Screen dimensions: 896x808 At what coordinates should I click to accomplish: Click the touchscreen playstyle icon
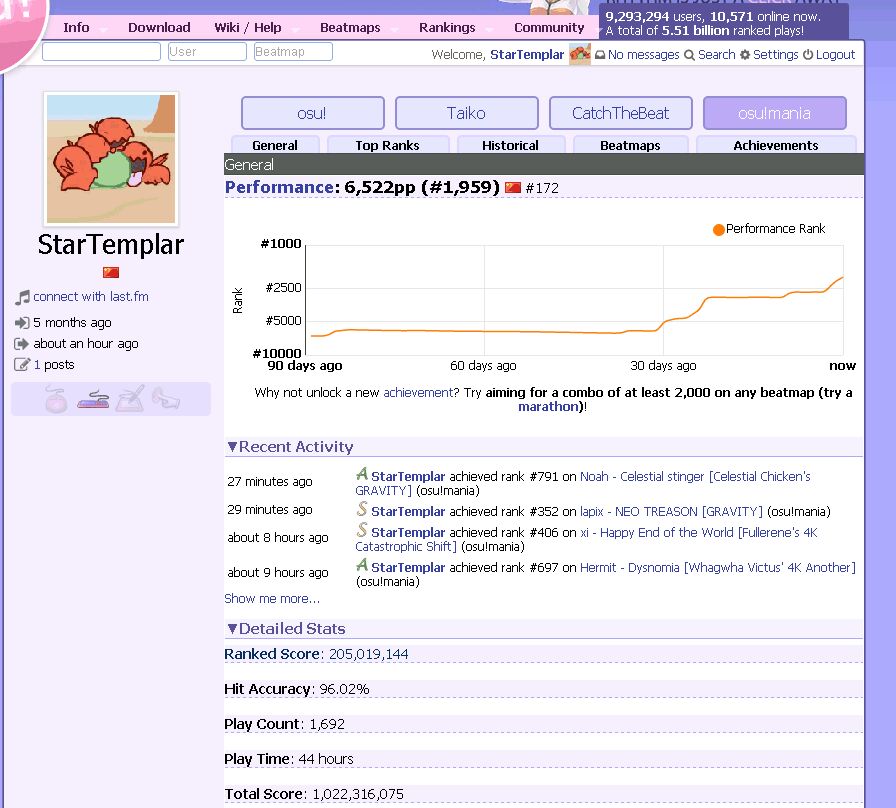coord(166,398)
